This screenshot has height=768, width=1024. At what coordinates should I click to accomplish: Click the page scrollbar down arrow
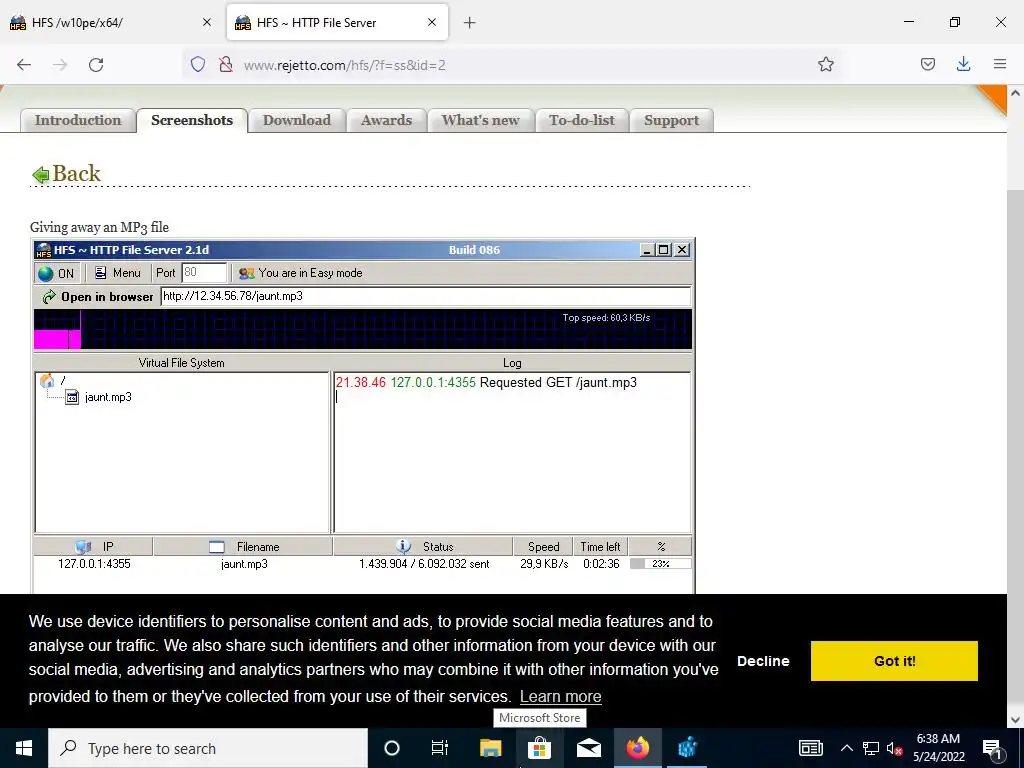pos(1015,720)
